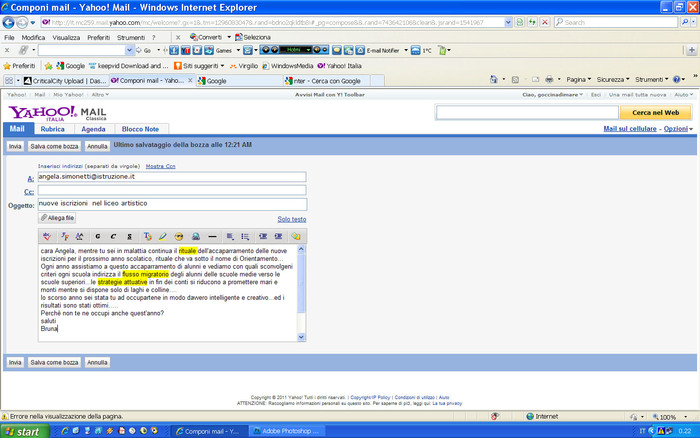Screen dimensions: 700x438
Task: Click the IE home icon
Action: tap(493, 79)
